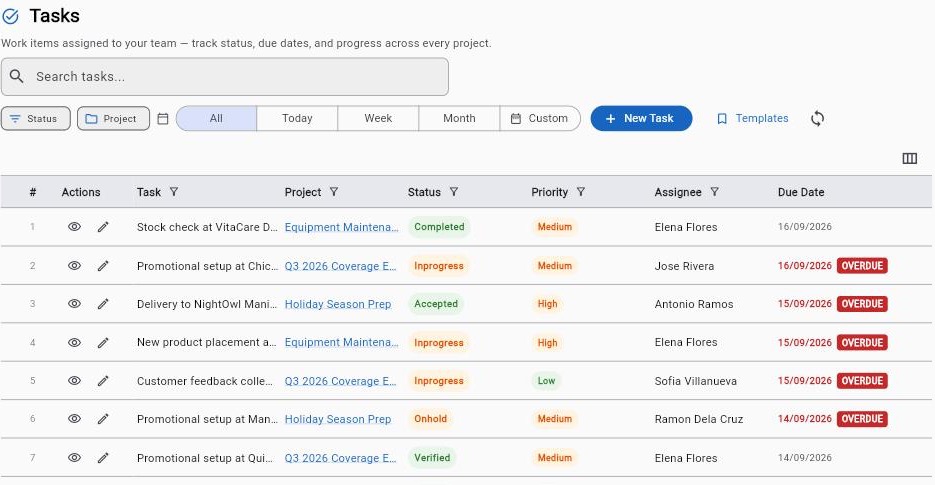Open Equipment Maintenance link in row 4

point(341,342)
